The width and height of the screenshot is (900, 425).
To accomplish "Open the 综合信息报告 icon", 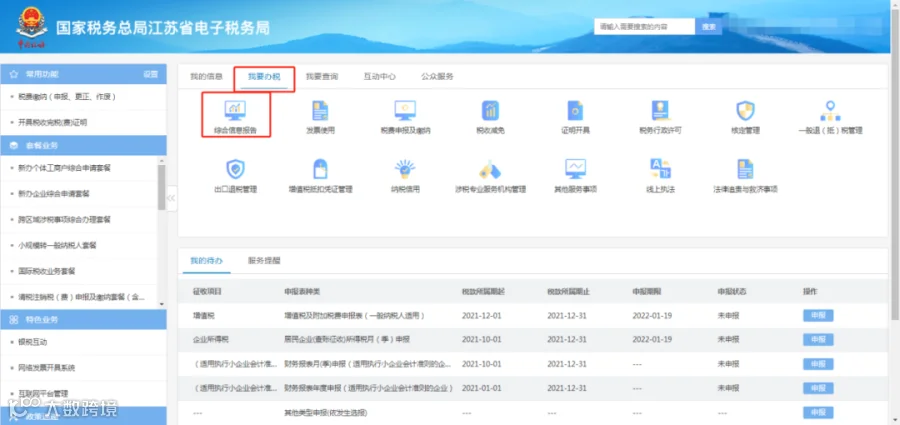I will (235, 109).
